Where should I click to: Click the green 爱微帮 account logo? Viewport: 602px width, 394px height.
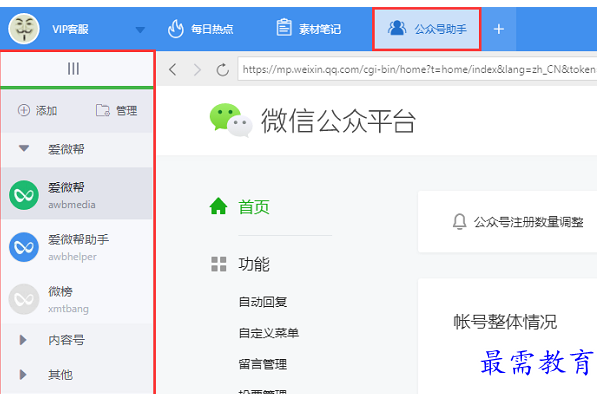tap(24, 195)
